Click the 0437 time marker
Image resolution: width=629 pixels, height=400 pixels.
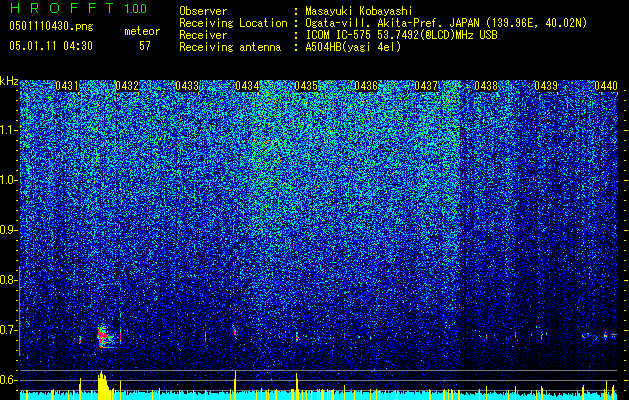[426, 86]
